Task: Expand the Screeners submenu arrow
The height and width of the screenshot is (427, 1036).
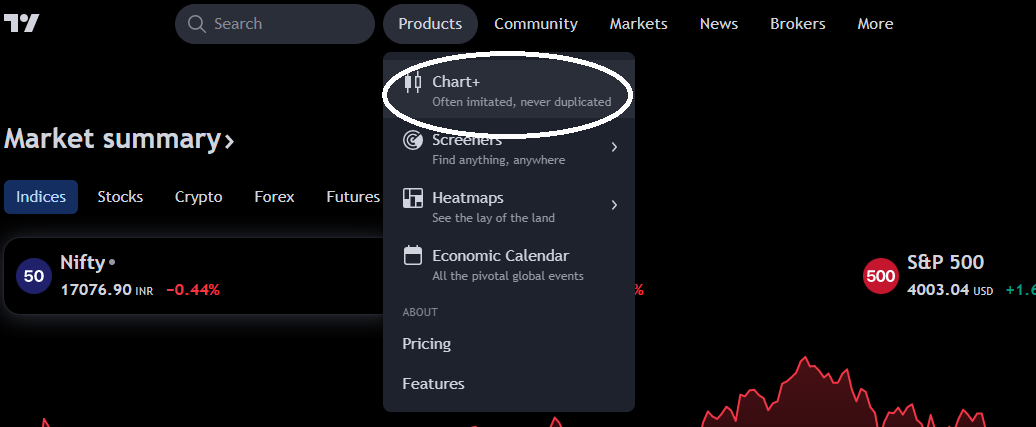Action: click(x=614, y=148)
